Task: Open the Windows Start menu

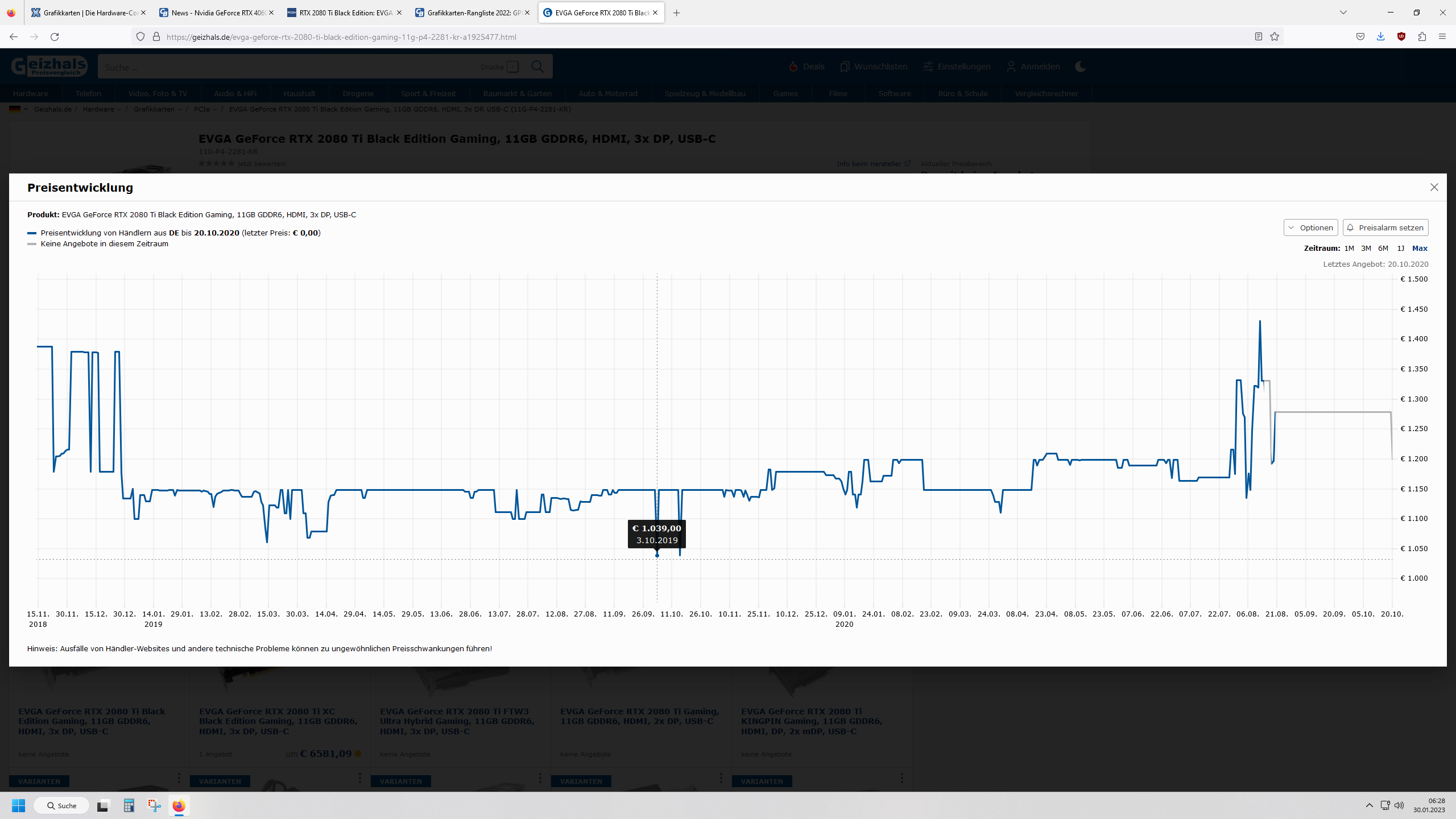Action: point(18,805)
